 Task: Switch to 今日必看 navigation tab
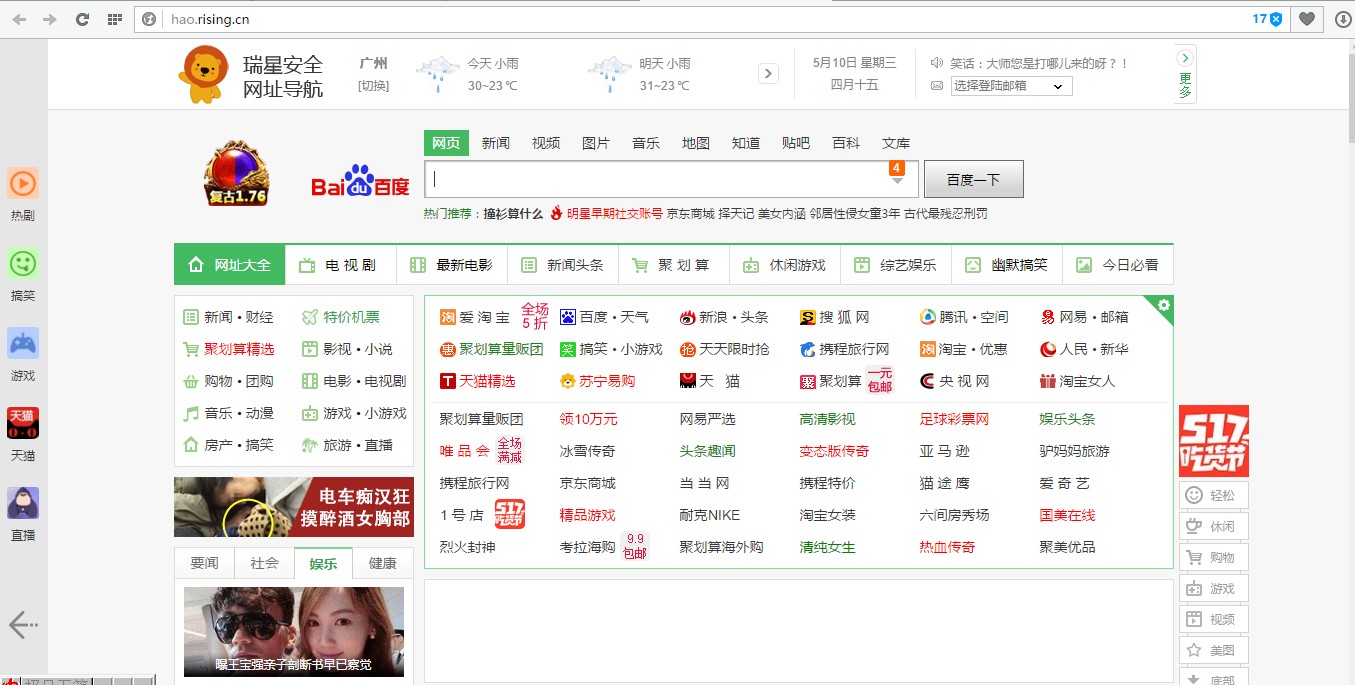[1118, 265]
